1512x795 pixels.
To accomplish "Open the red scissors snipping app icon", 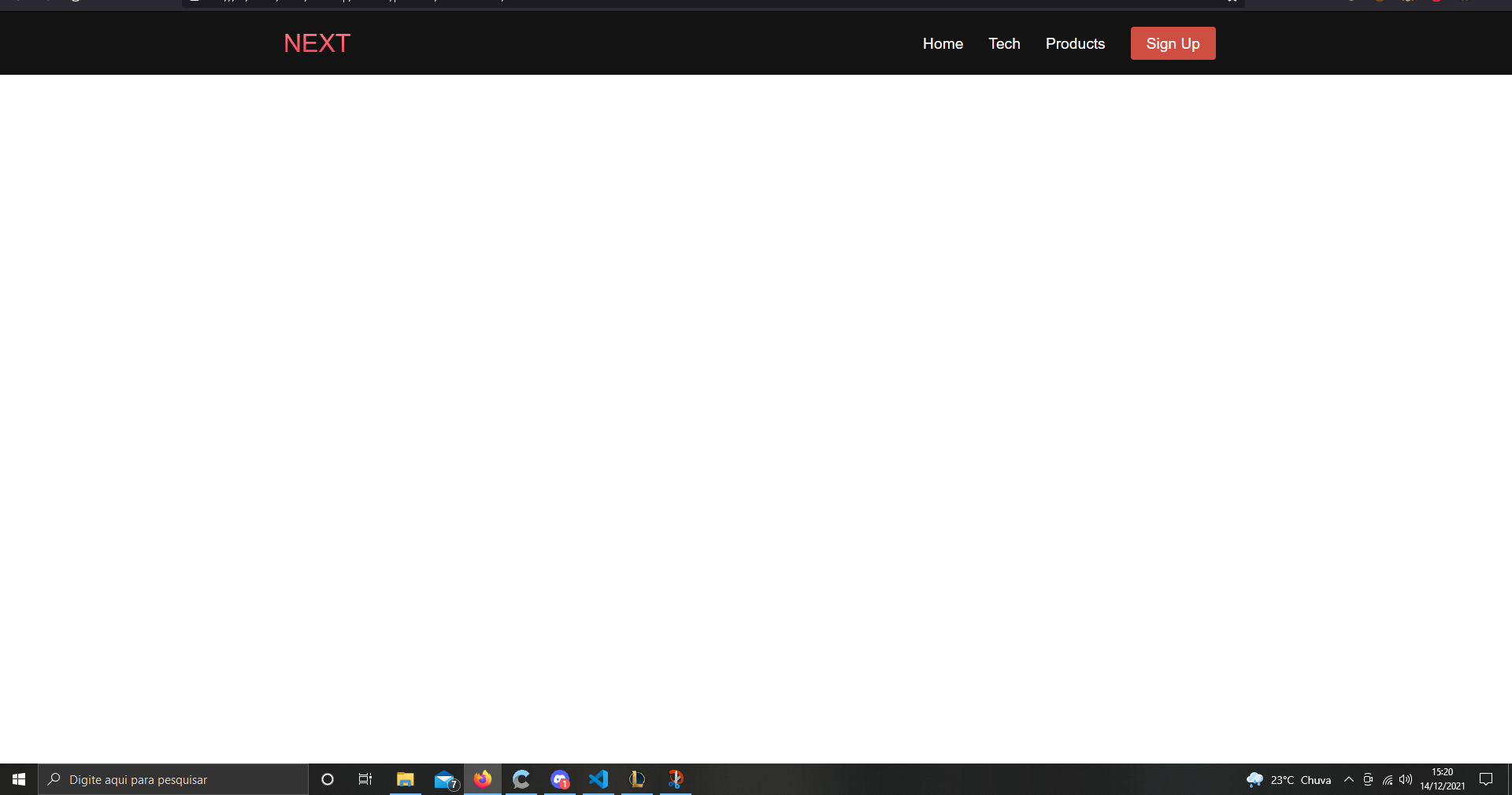I will [x=676, y=779].
